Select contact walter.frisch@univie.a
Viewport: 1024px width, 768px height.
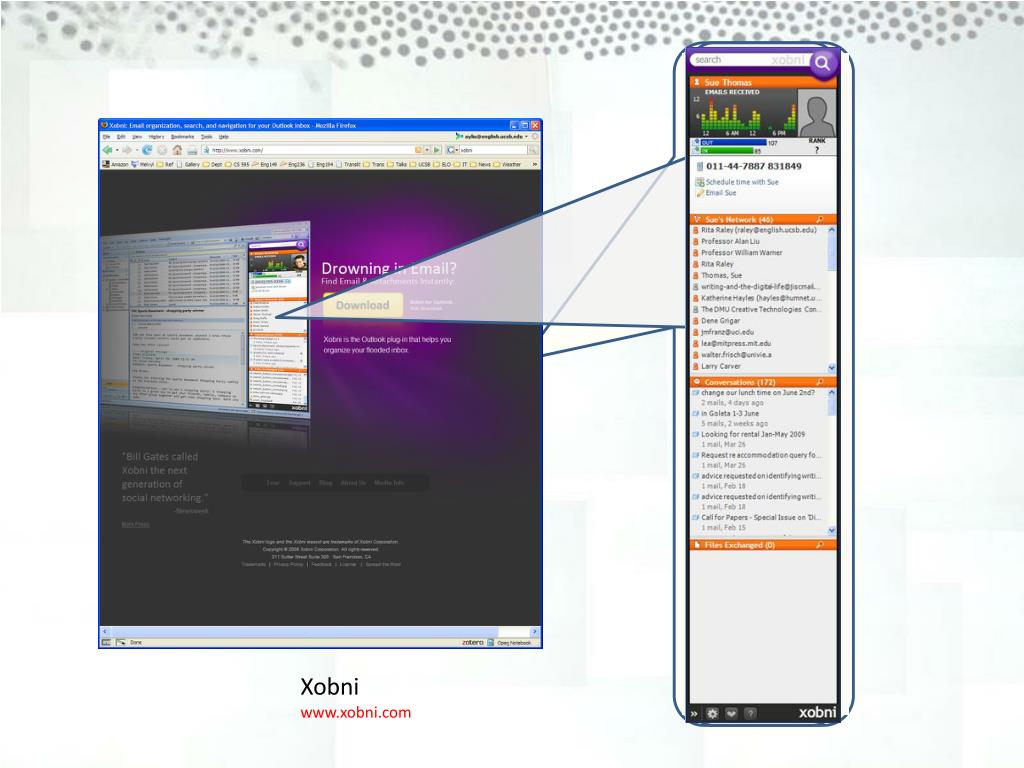[736, 355]
